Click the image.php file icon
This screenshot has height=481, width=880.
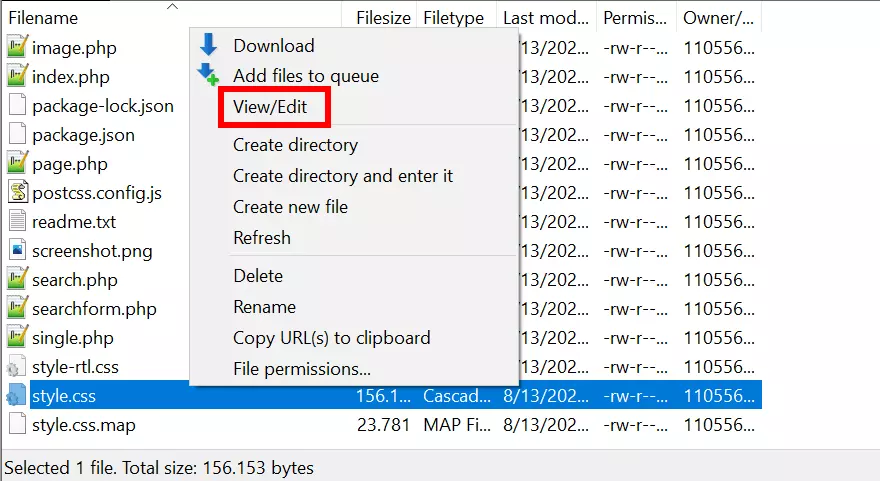pyautogui.click(x=17, y=47)
